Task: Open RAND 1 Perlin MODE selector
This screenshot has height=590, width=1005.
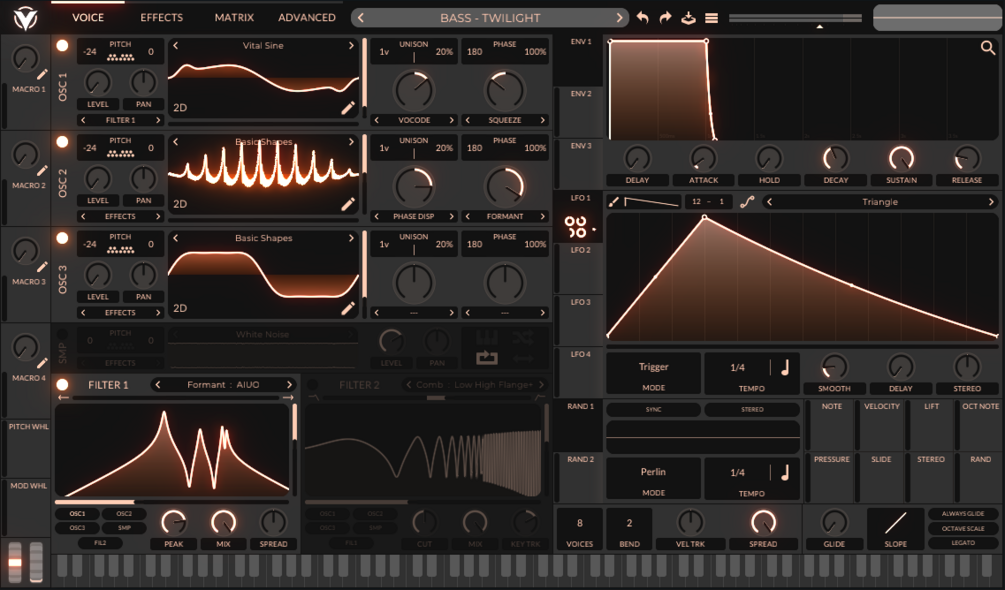Action: [x=653, y=478]
